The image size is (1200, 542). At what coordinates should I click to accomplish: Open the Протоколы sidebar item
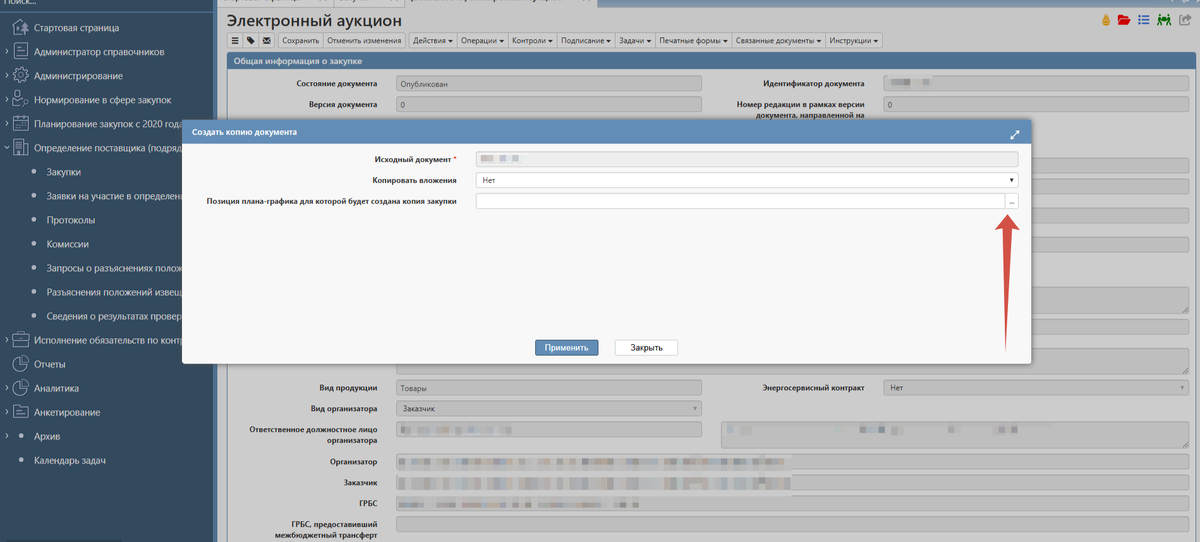[x=70, y=220]
